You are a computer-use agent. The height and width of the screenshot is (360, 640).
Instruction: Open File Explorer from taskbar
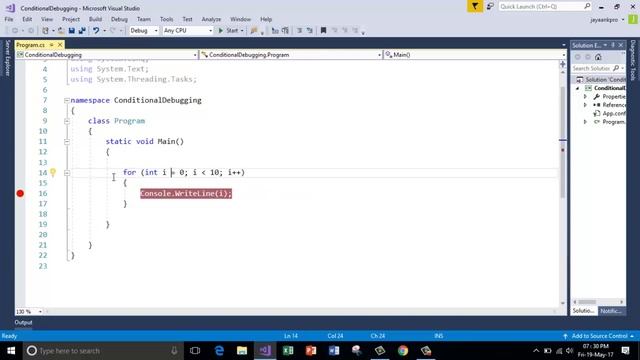pos(242,351)
